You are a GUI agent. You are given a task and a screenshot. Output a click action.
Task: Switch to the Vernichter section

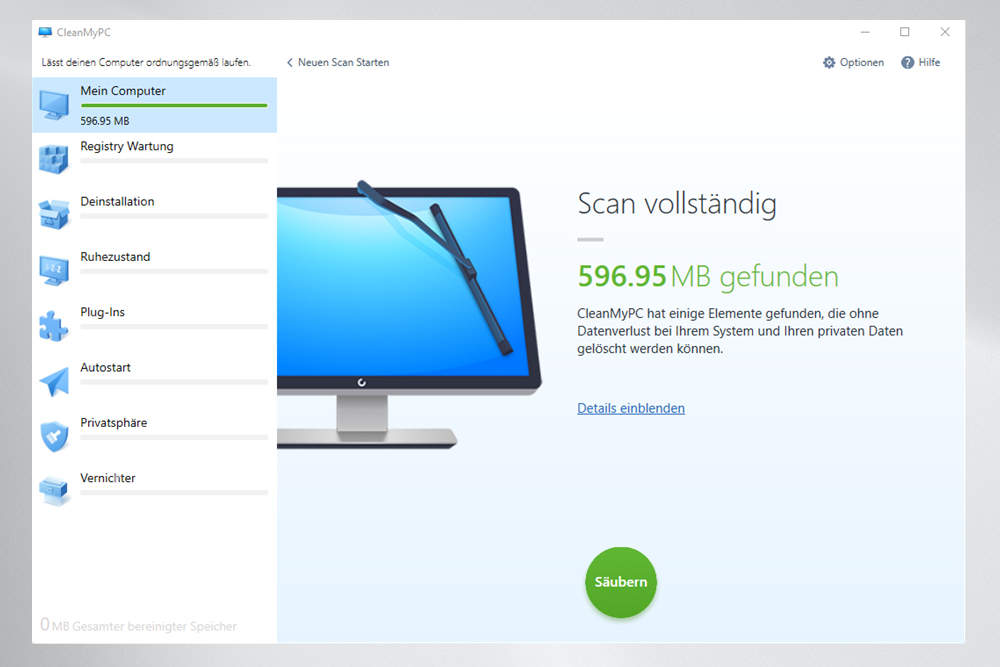click(x=154, y=492)
